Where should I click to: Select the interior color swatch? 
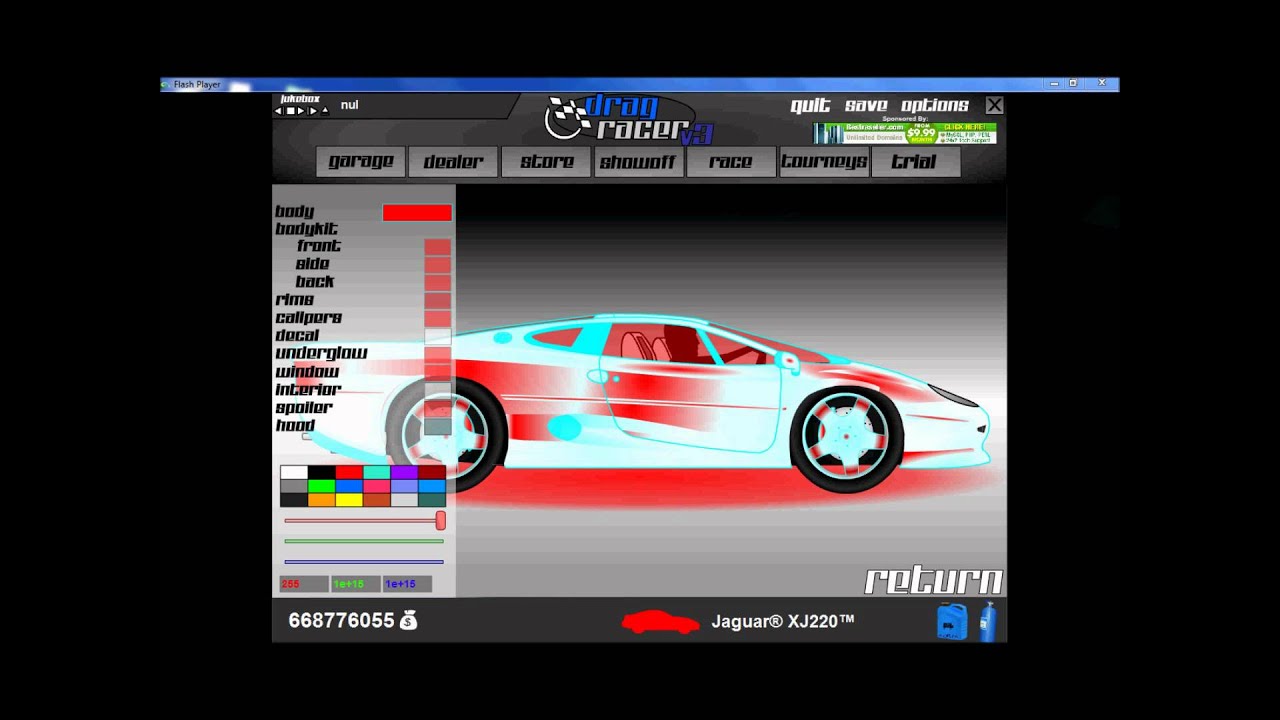click(438, 391)
